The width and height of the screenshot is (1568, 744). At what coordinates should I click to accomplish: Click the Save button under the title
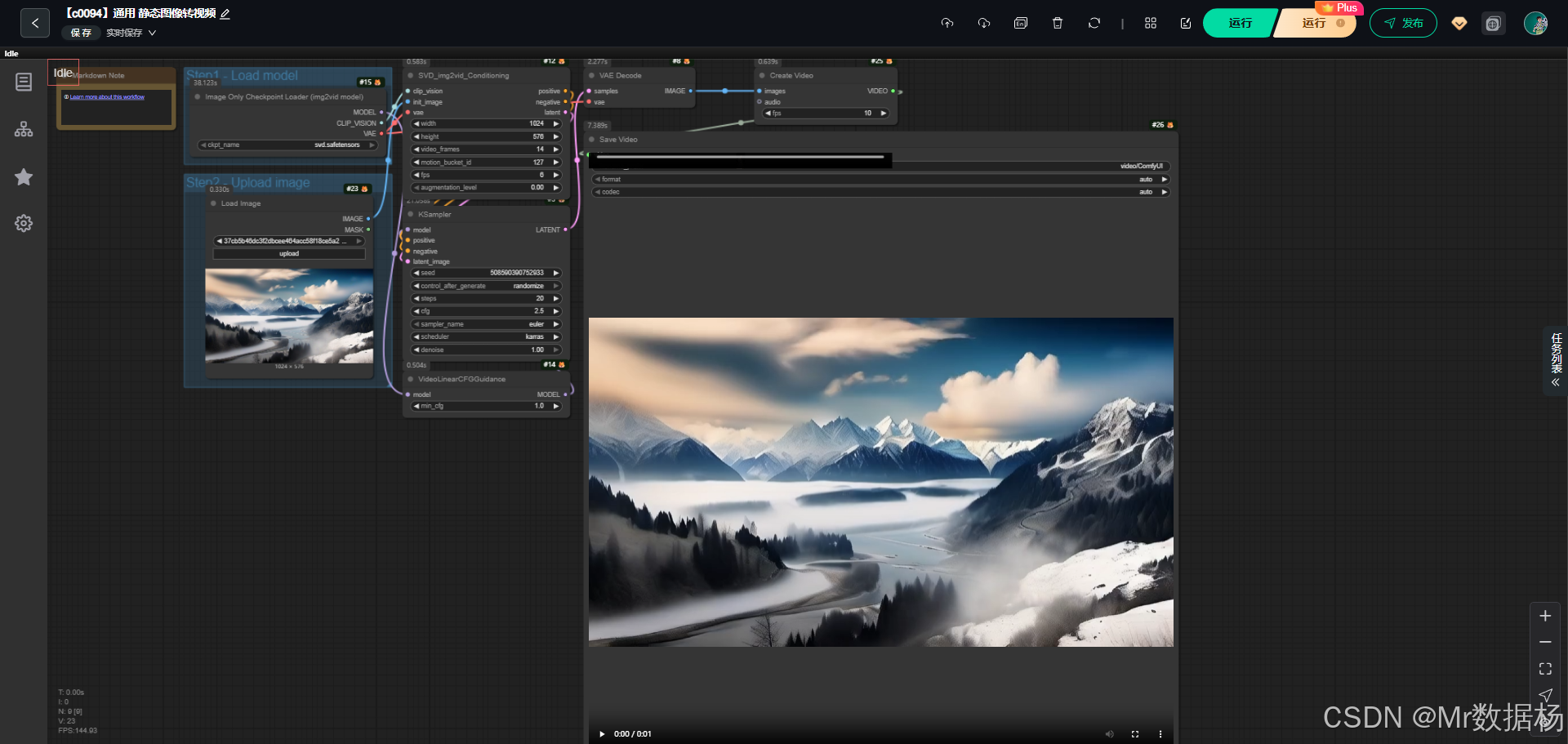click(81, 33)
